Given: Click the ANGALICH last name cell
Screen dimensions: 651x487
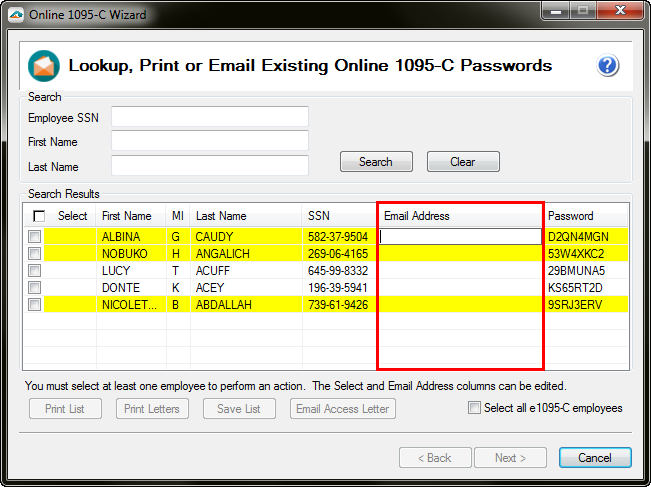Looking at the screenshot, I should pos(246,254).
